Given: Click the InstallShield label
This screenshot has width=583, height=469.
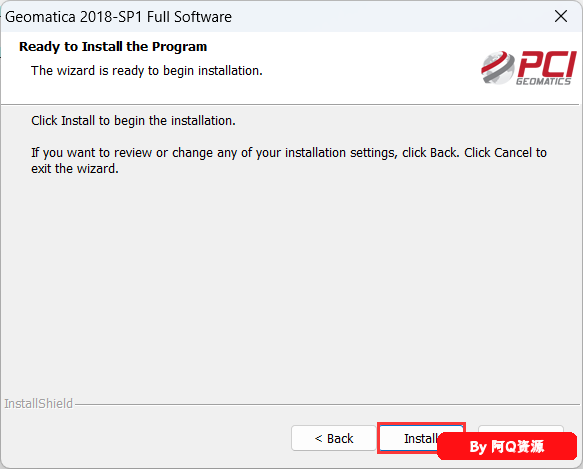Looking at the screenshot, I should coord(39,404).
